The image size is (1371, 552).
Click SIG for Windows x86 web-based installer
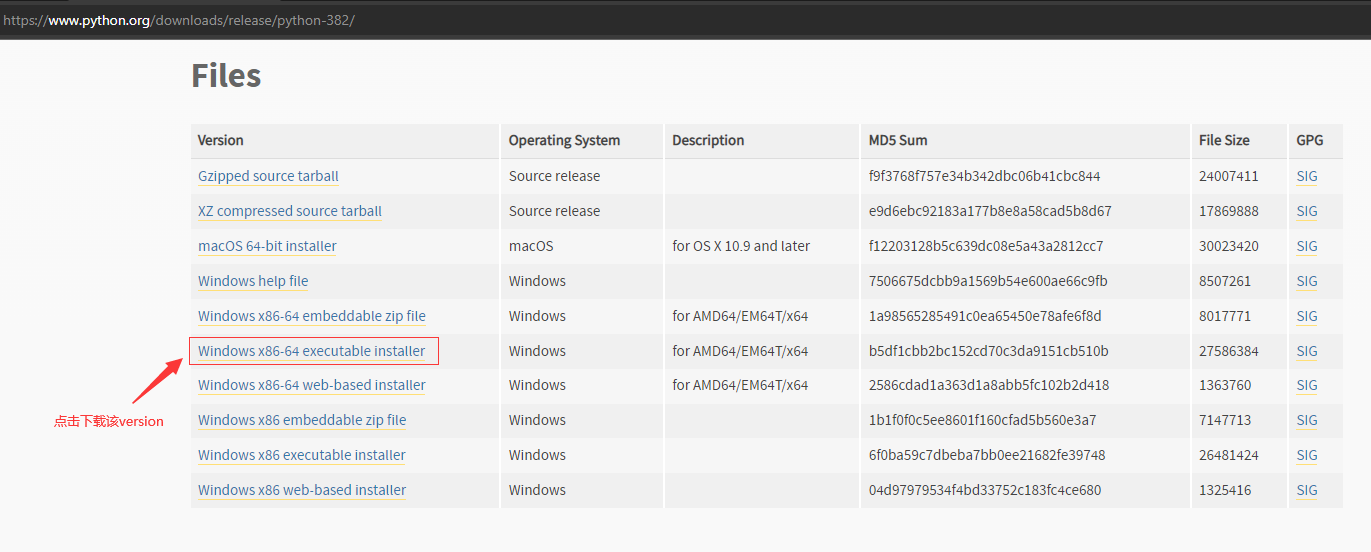pos(1307,490)
